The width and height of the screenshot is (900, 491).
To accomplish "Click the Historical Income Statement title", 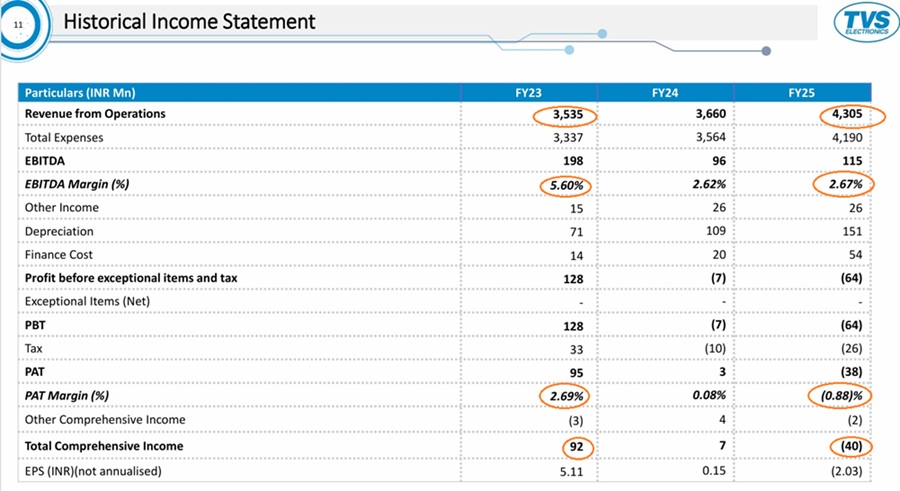I will (190, 21).
